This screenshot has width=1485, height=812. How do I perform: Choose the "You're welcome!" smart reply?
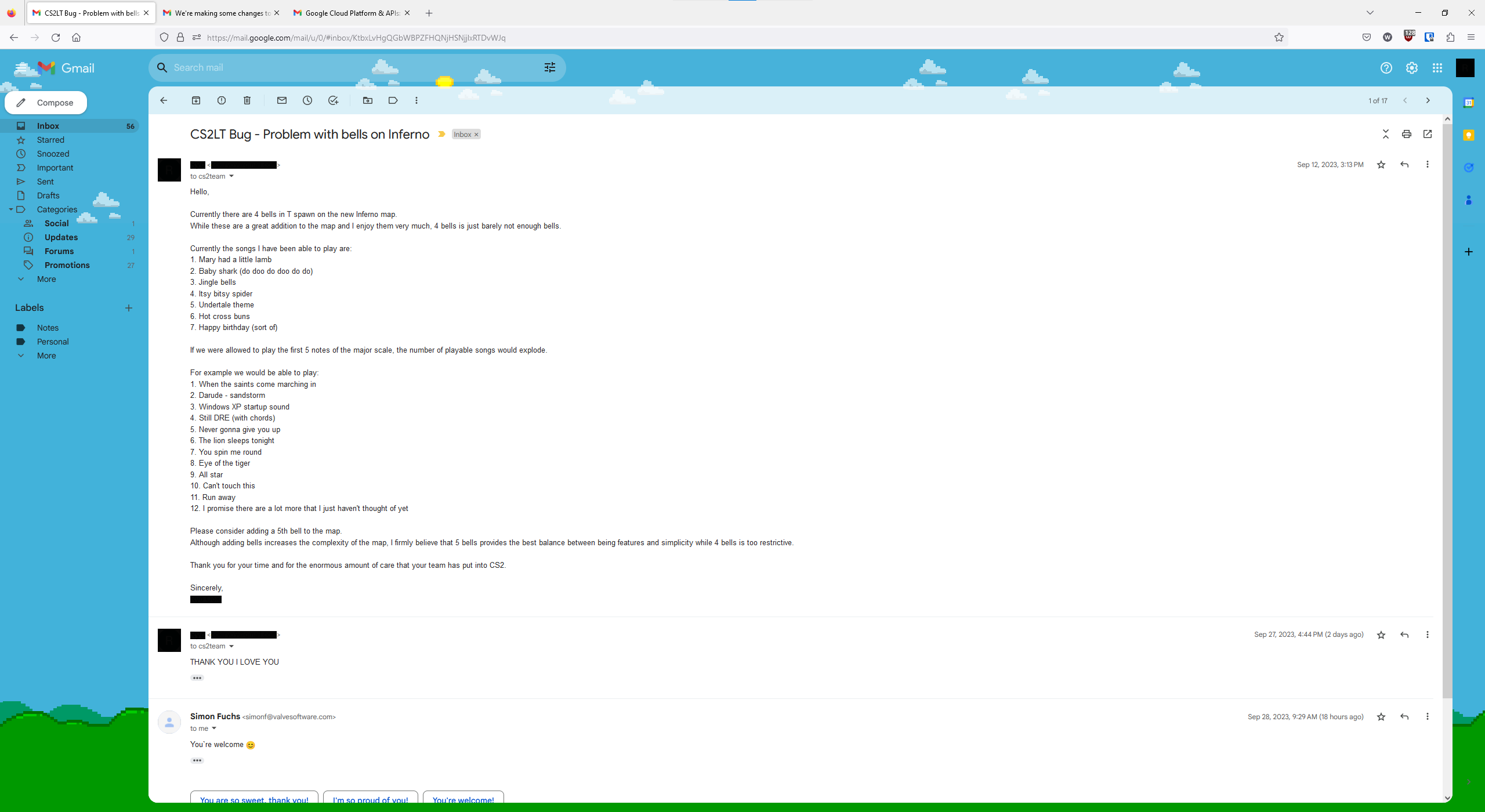pos(463,799)
